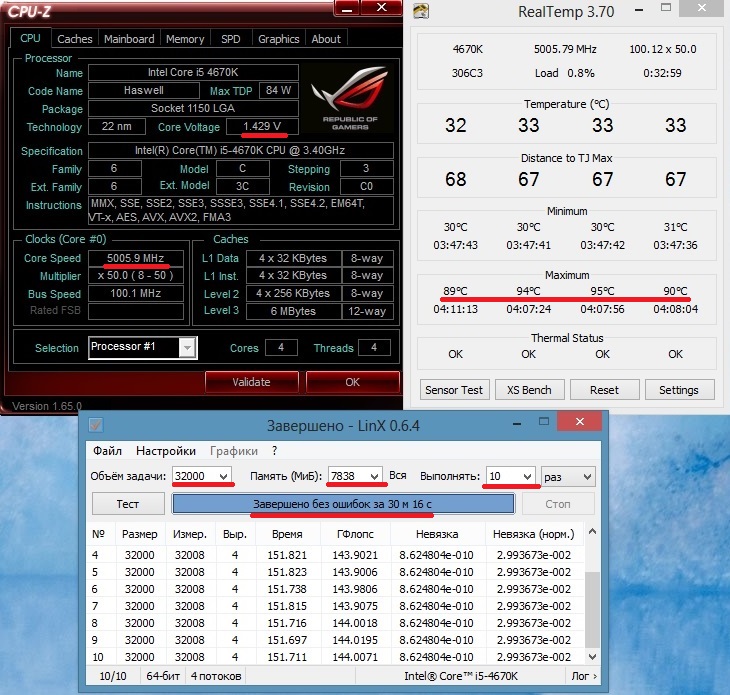Click the Name field Intel Core i5 4670K
730x695 pixels.
point(193,72)
